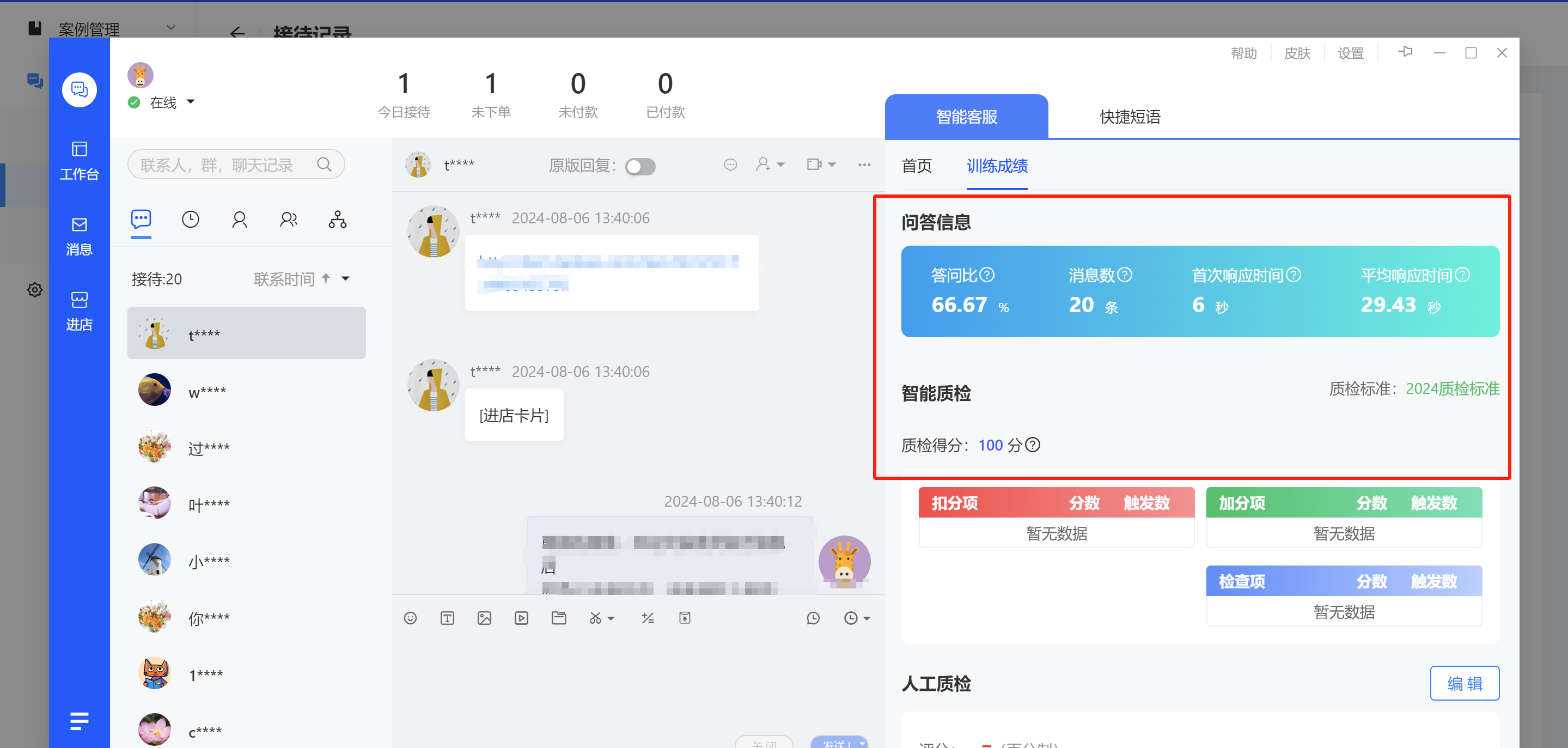Expand the 案例管理 dropdown in background
This screenshot has height=748, width=1568.
pyautogui.click(x=171, y=27)
